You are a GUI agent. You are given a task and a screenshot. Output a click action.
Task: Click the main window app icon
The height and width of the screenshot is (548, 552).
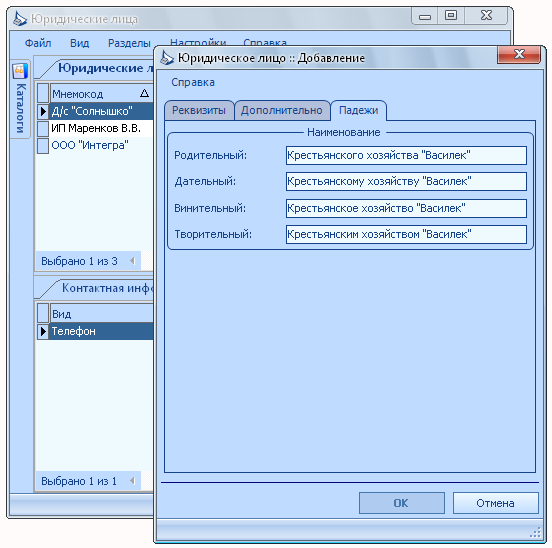[x=20, y=19]
